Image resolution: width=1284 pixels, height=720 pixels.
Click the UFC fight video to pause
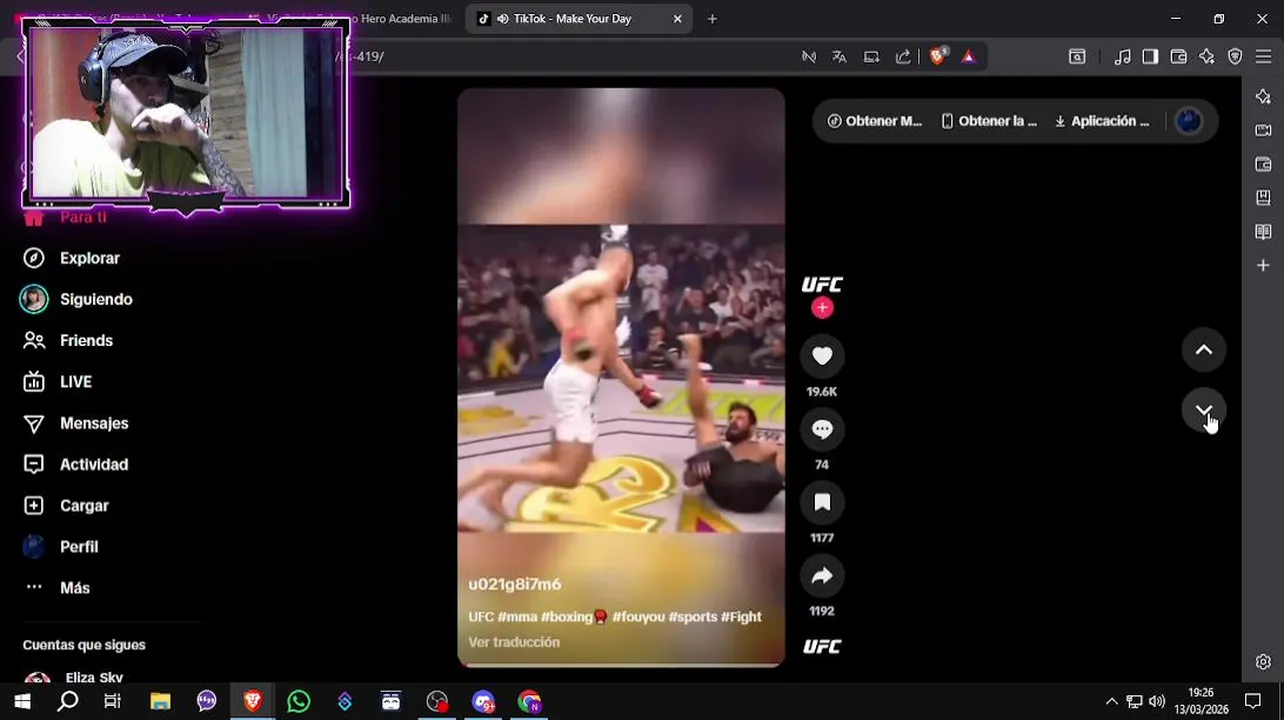click(621, 377)
